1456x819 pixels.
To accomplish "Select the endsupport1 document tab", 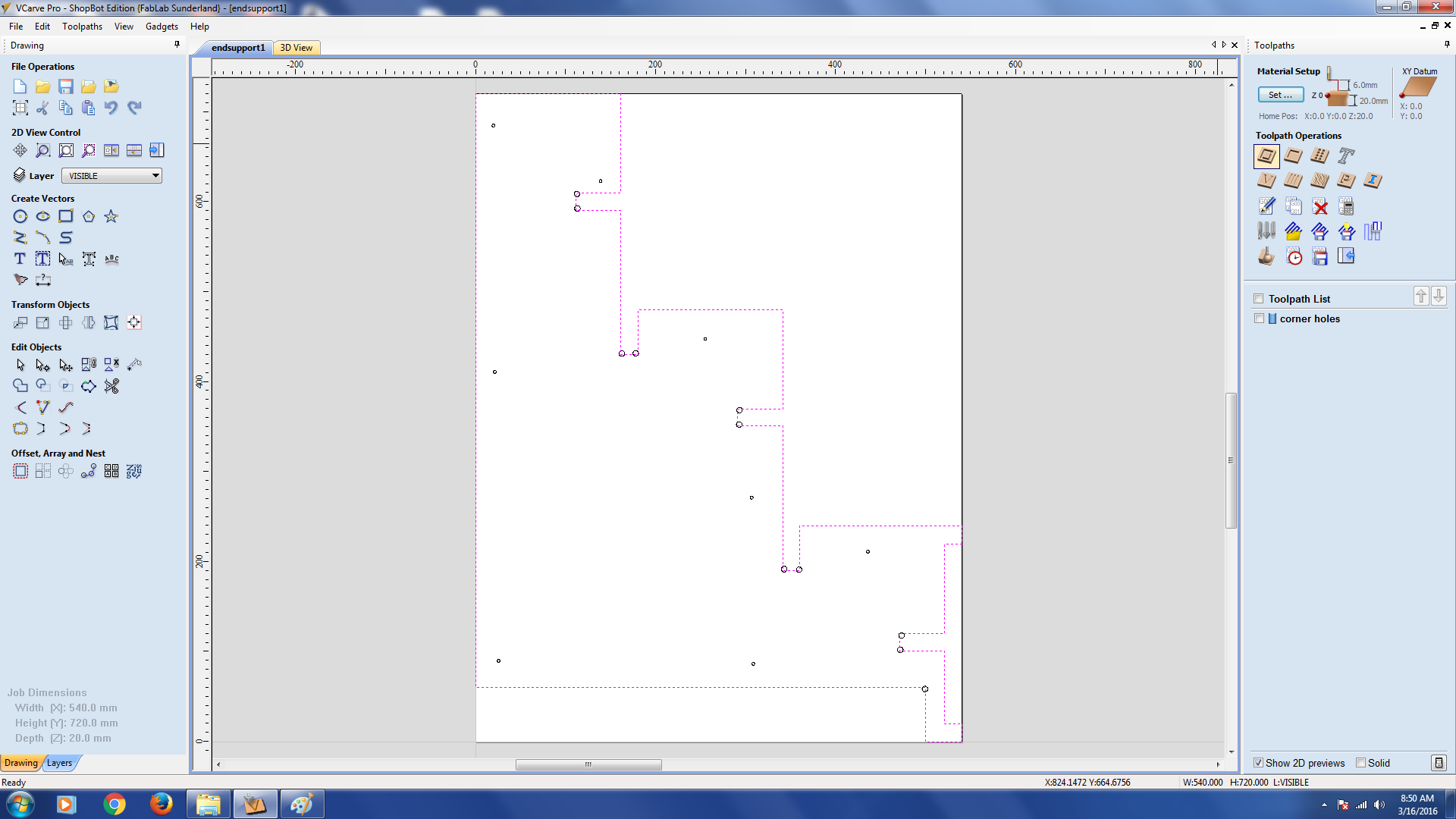I will point(238,48).
